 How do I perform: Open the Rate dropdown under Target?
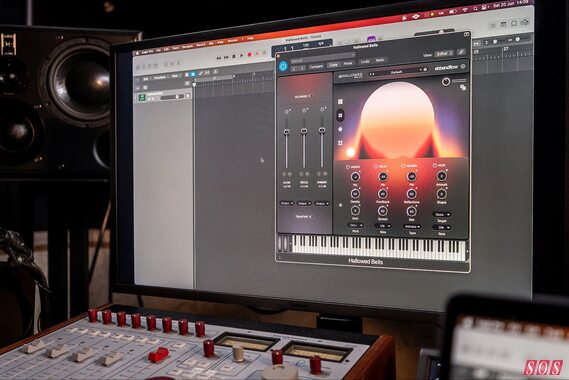[442, 228]
